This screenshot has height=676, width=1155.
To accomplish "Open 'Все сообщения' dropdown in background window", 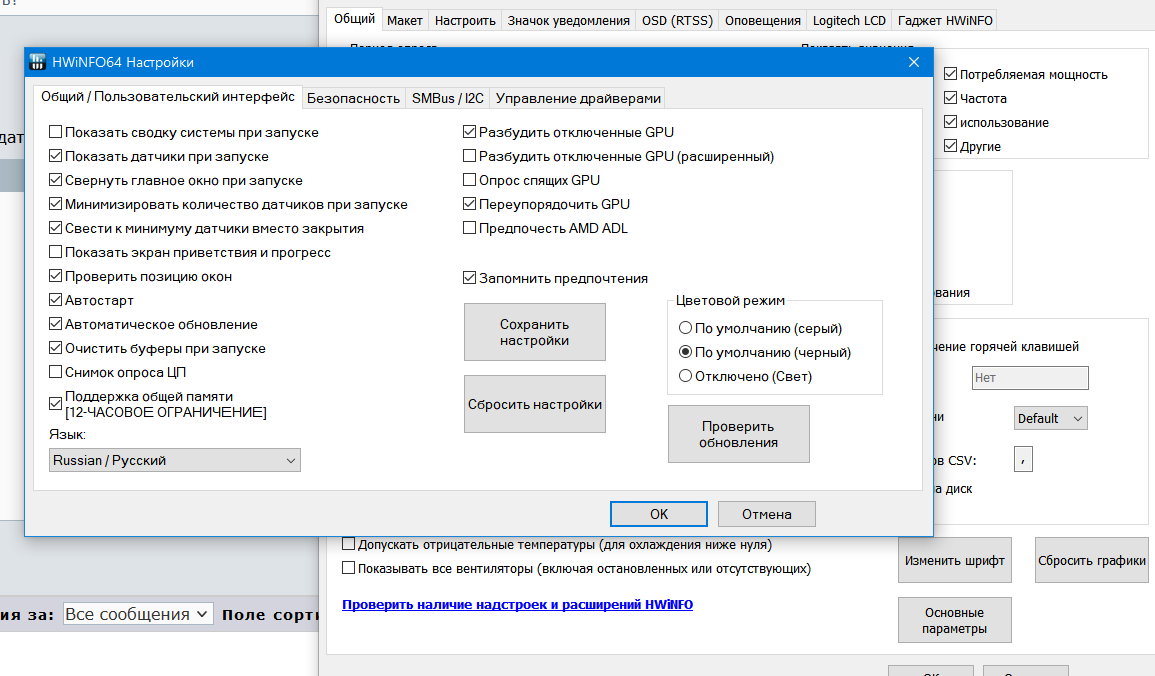I will 138,614.
